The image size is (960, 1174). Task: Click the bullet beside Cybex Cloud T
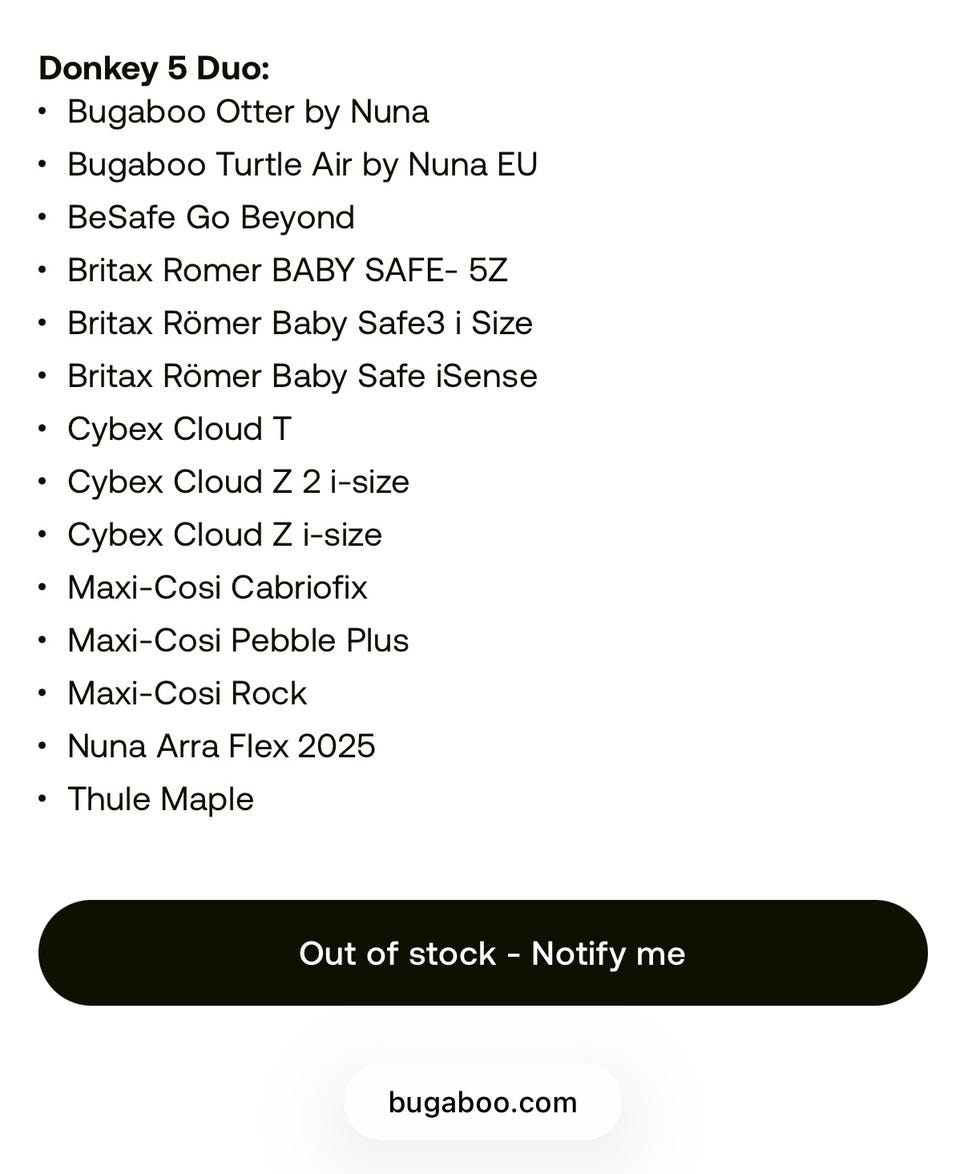click(x=43, y=429)
